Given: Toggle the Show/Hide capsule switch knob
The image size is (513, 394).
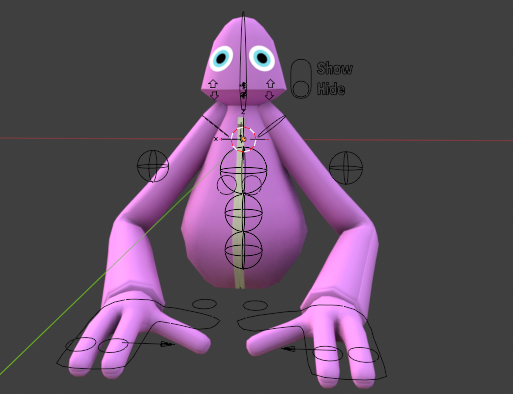Looking at the screenshot, I should 301,89.
